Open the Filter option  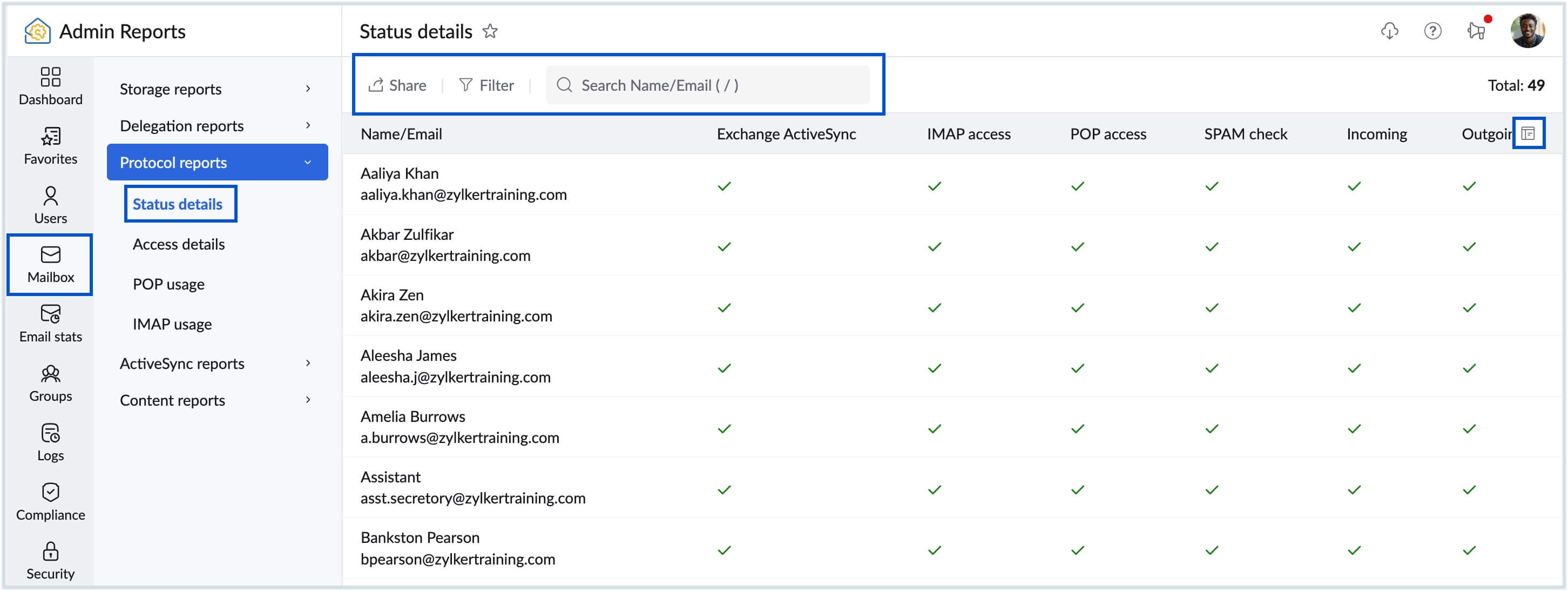486,85
